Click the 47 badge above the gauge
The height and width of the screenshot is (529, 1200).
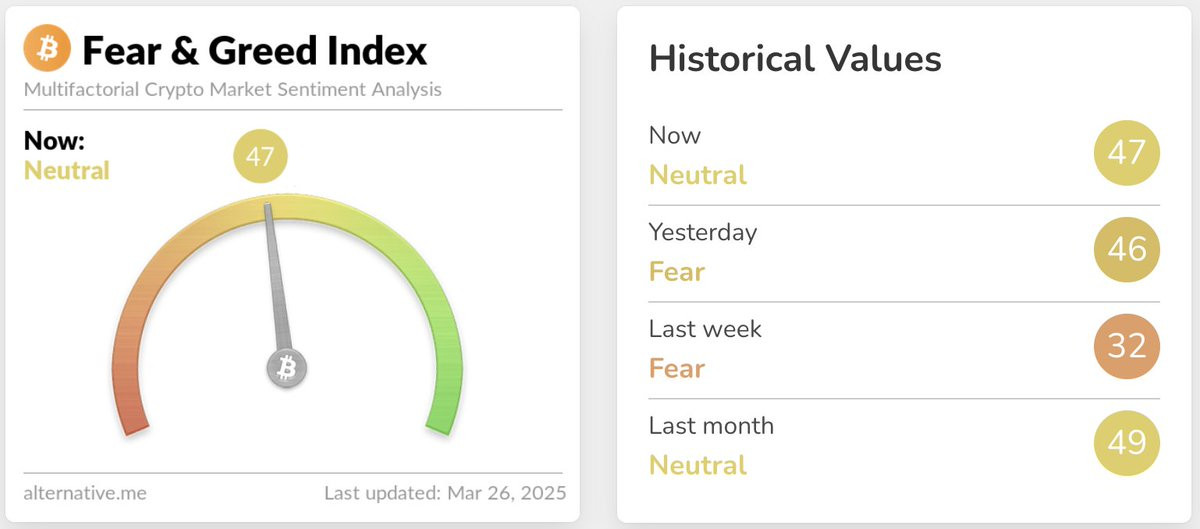[x=260, y=157]
